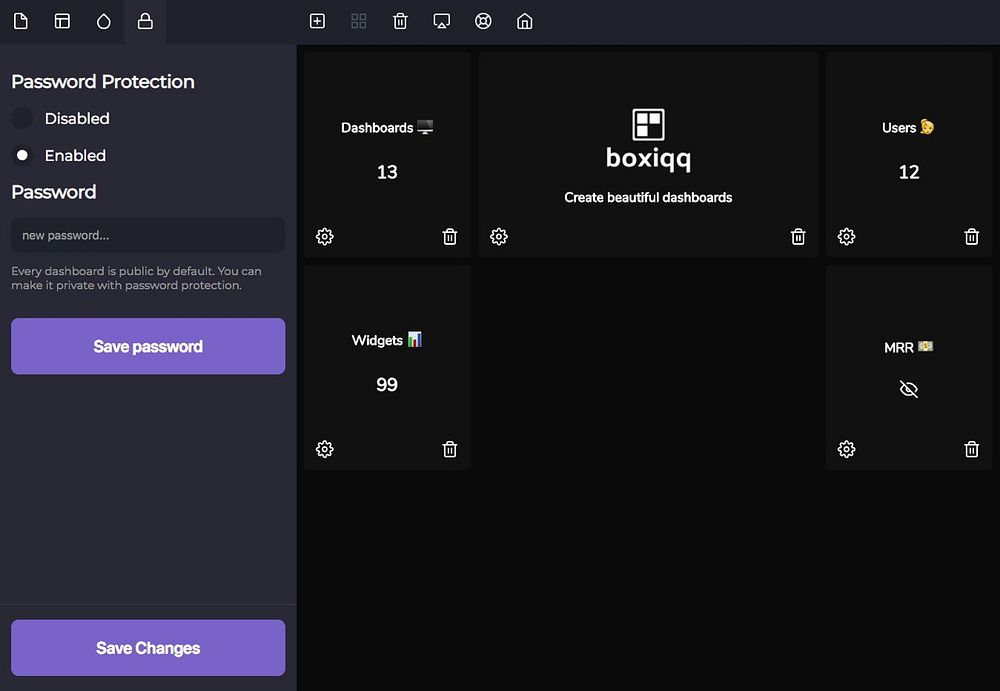Open the layout settings tab icon
The image size is (1000, 691).
click(62, 22)
